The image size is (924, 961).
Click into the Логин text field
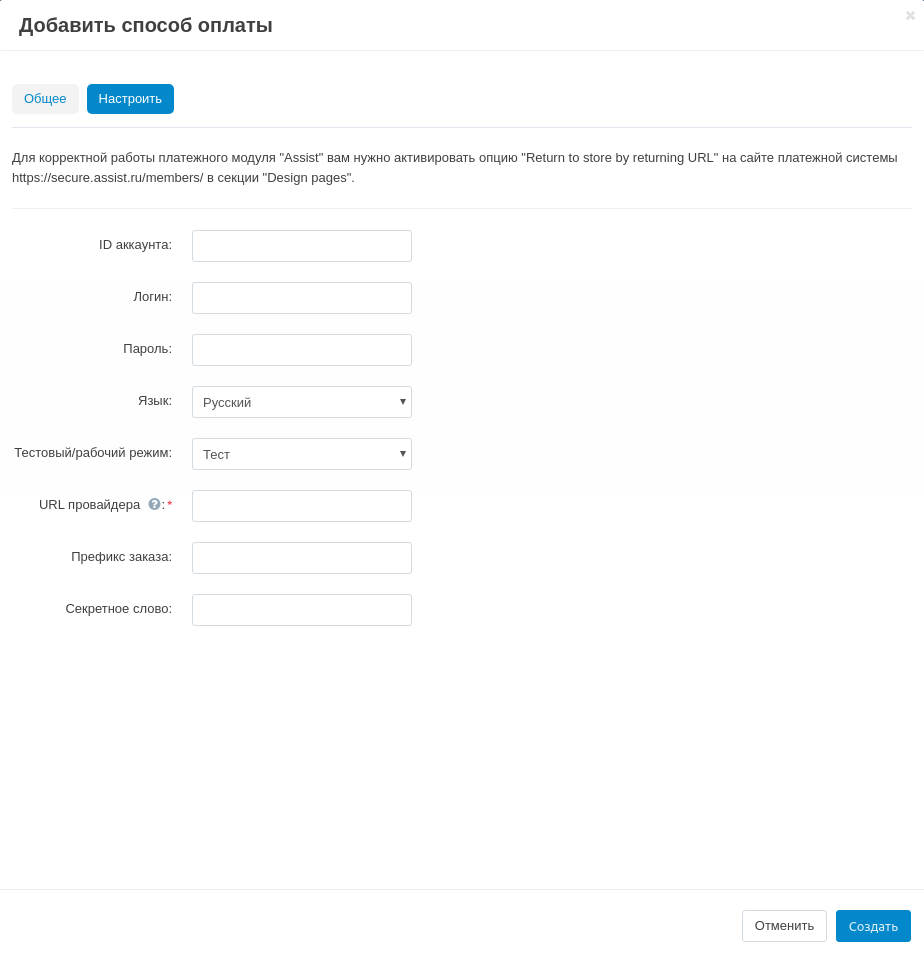point(301,298)
